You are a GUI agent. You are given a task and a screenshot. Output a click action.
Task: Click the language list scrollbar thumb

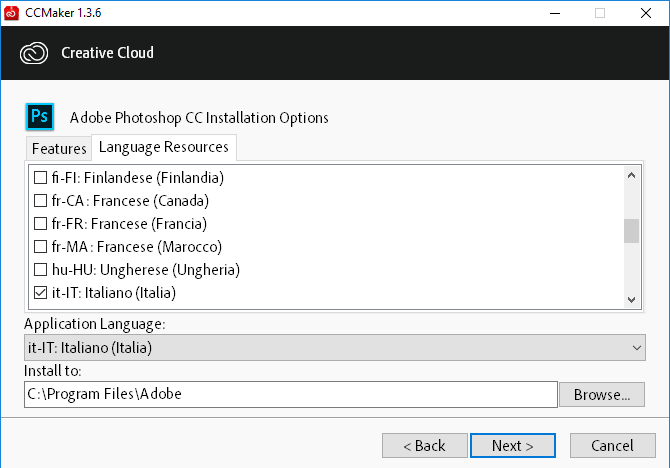pyautogui.click(x=632, y=231)
